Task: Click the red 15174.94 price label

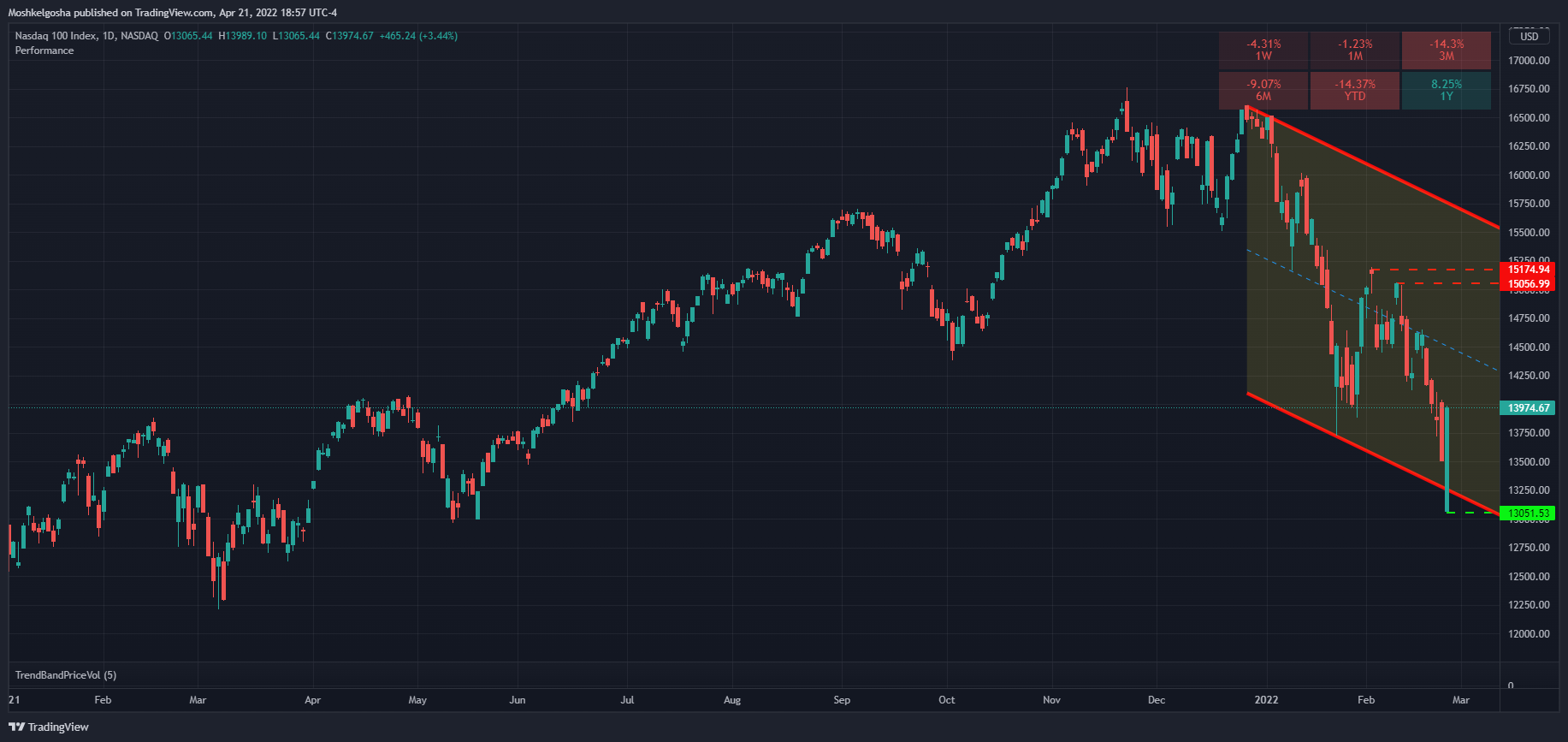Action: (x=1528, y=270)
